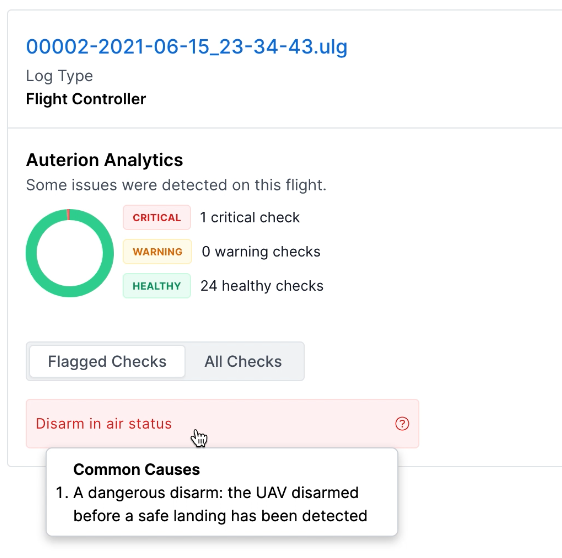Click the help question mark icon

point(402,424)
